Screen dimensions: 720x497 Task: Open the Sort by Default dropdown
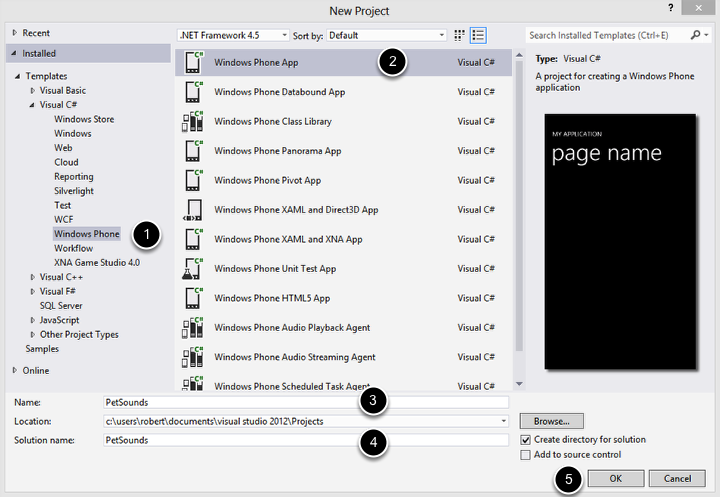pos(386,35)
